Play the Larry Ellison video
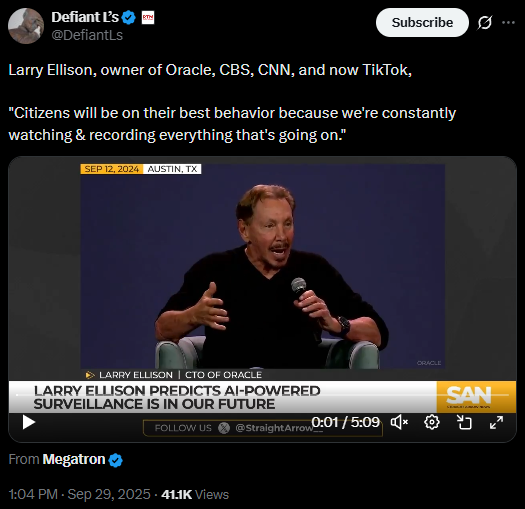This screenshot has width=525, height=509. point(29,422)
